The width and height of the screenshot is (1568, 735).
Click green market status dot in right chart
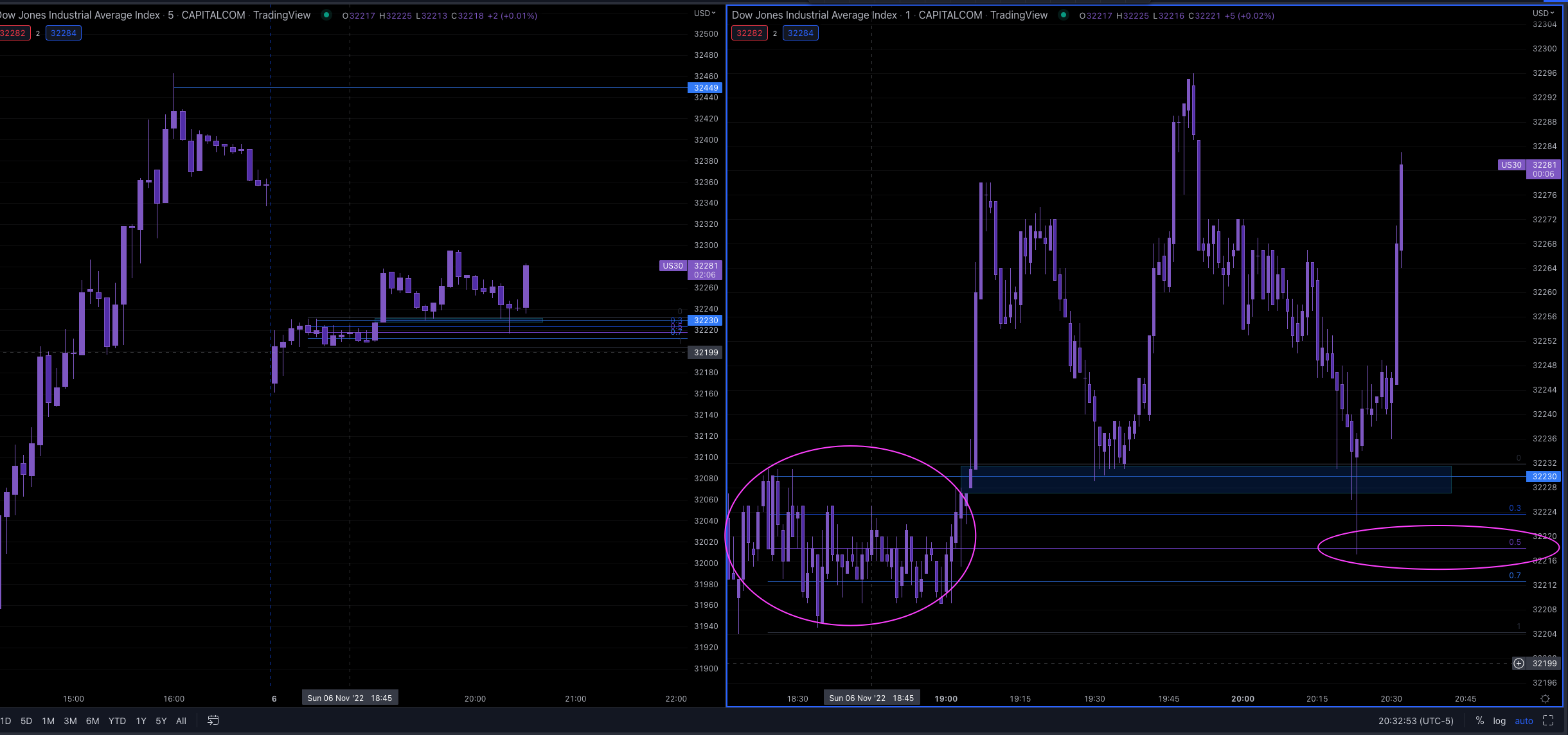(1064, 15)
